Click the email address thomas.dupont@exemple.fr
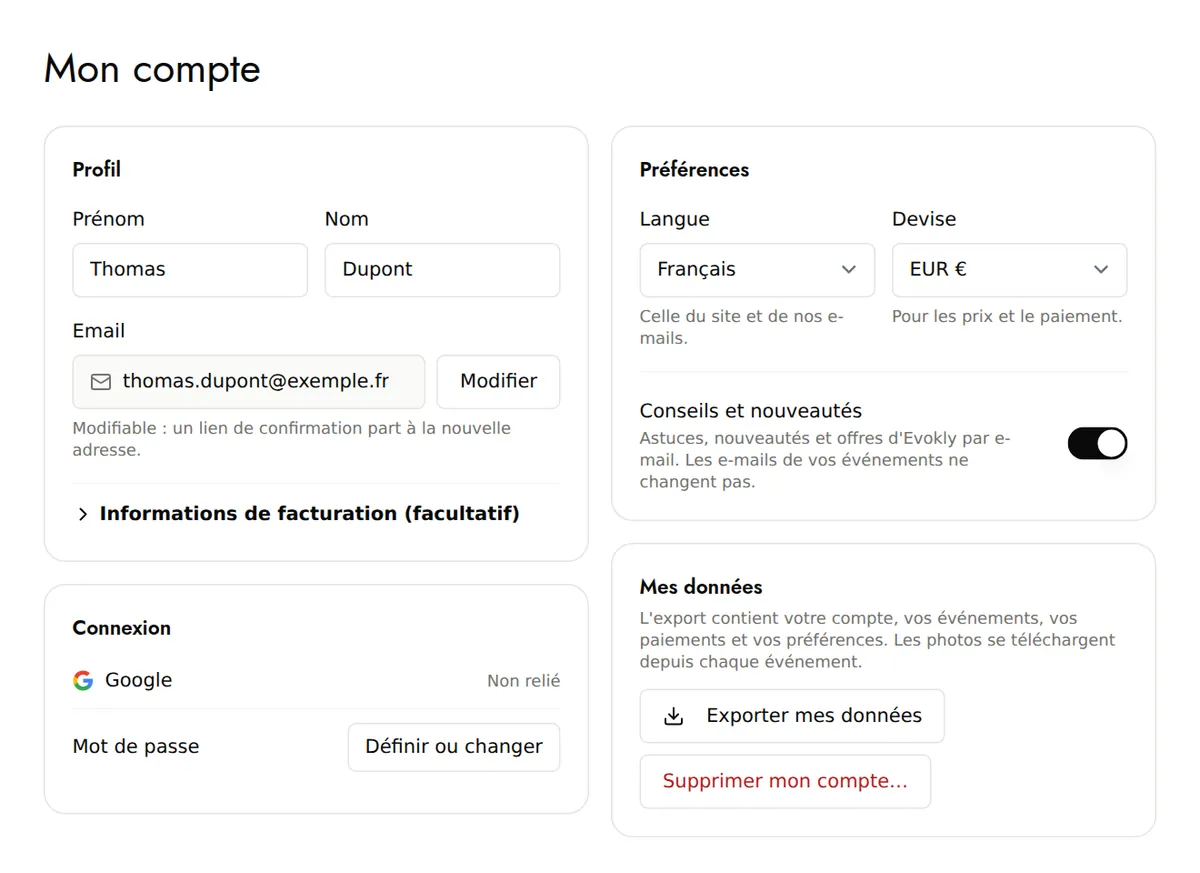The height and width of the screenshot is (873, 1200). [256, 381]
